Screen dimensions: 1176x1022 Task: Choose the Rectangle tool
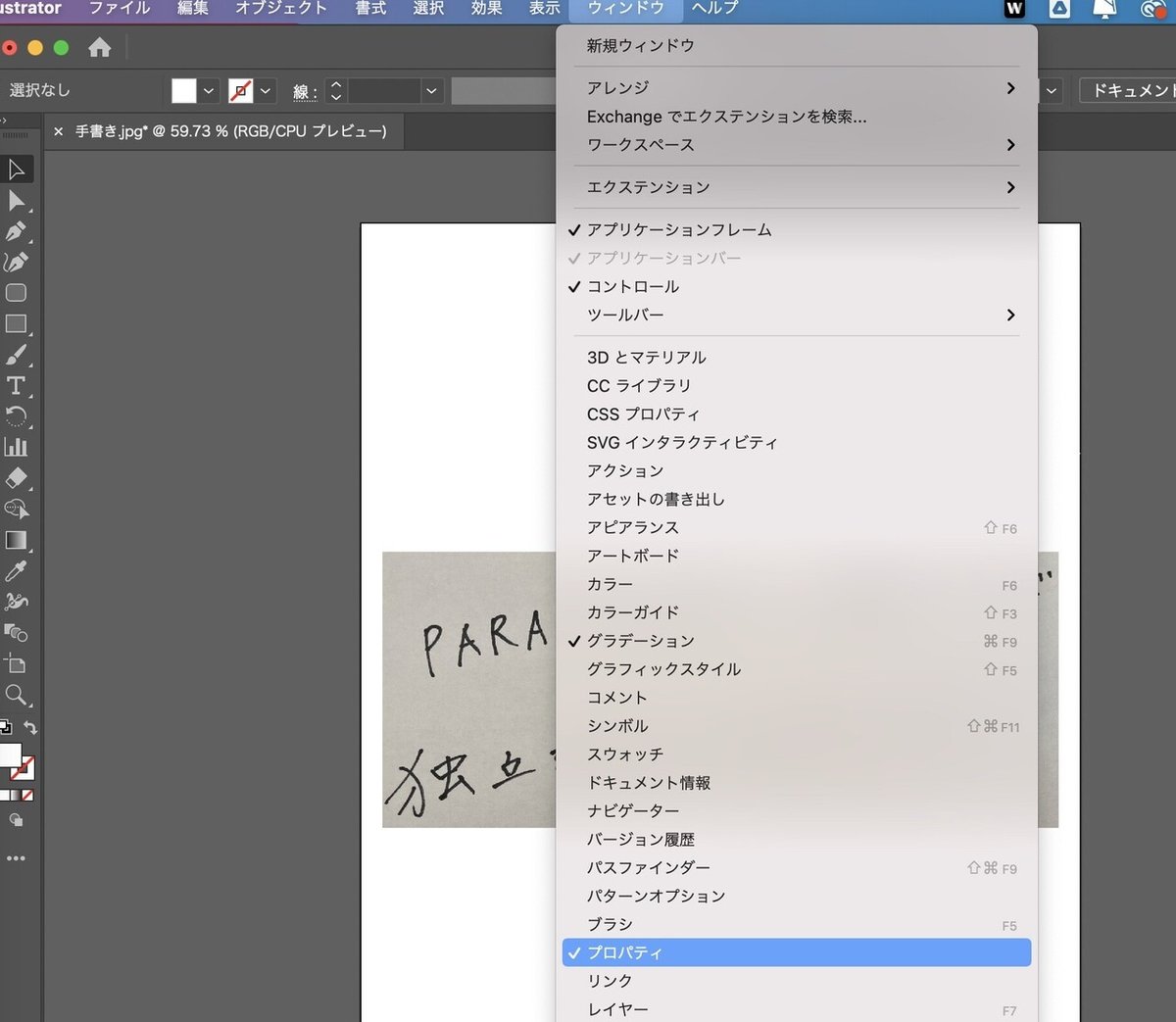point(16,323)
